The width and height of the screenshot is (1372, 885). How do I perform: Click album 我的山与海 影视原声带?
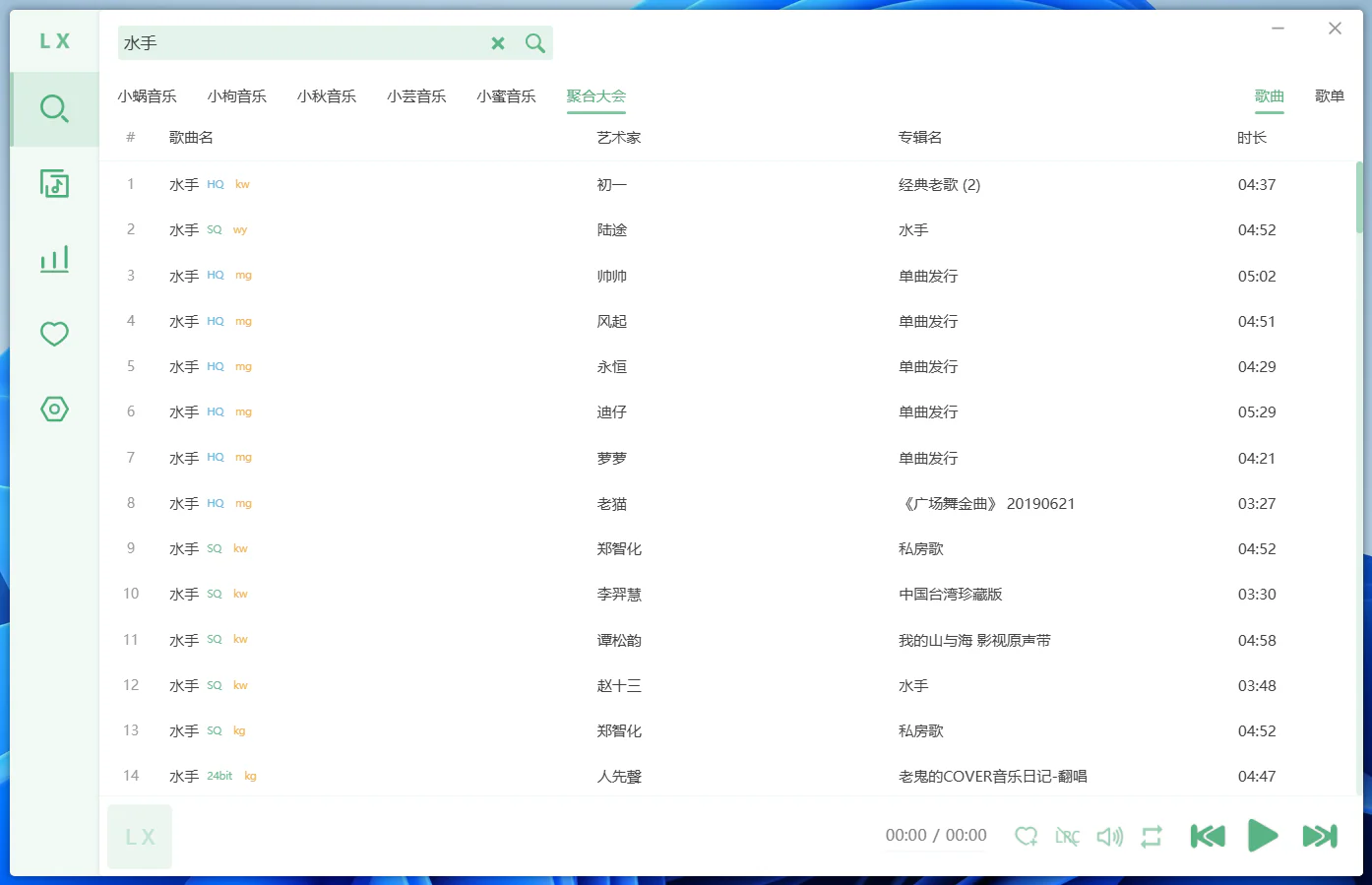tap(974, 641)
